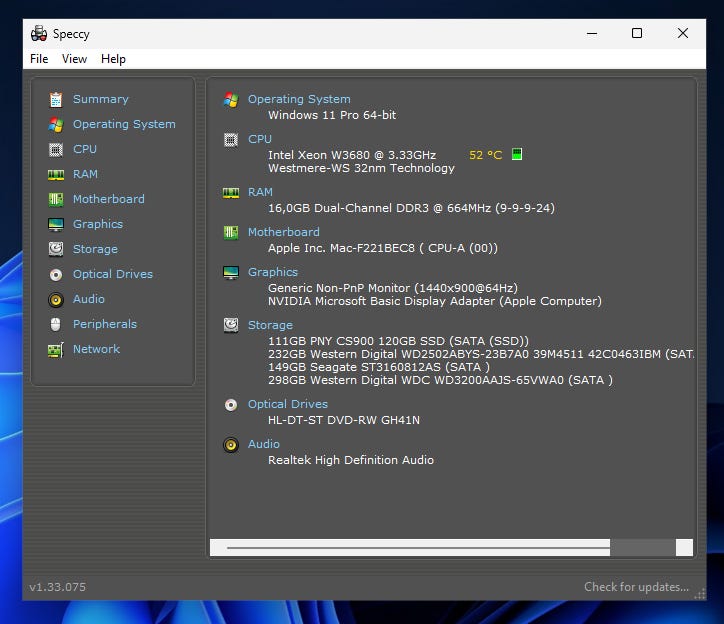Open the File menu

click(x=39, y=59)
